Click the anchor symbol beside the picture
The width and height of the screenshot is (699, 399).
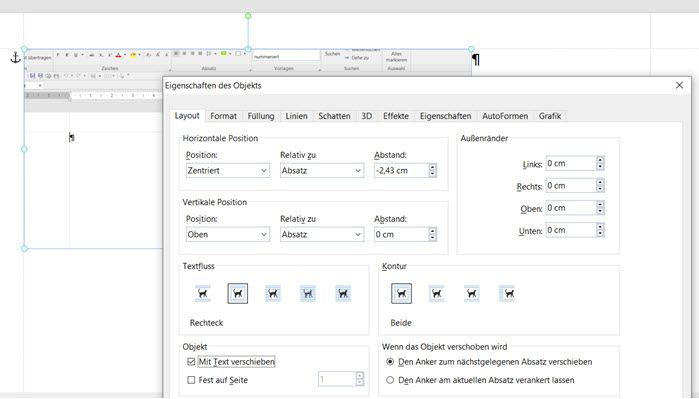[16, 58]
